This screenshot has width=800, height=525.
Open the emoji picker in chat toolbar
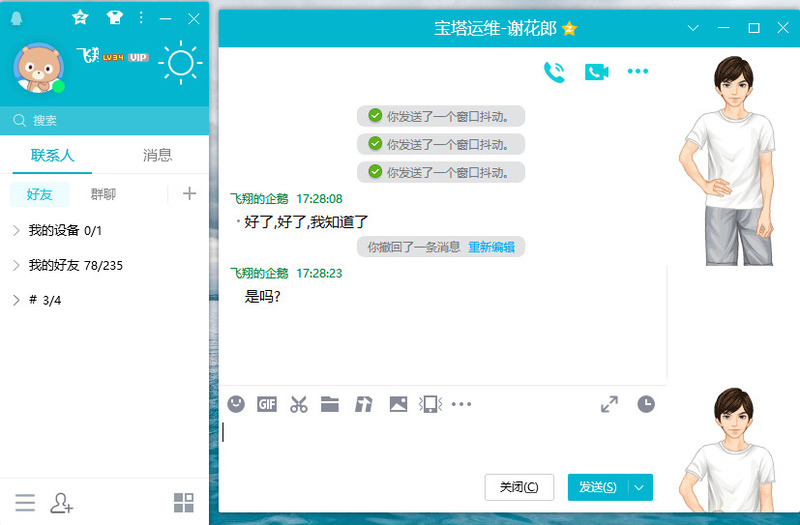pyautogui.click(x=236, y=404)
